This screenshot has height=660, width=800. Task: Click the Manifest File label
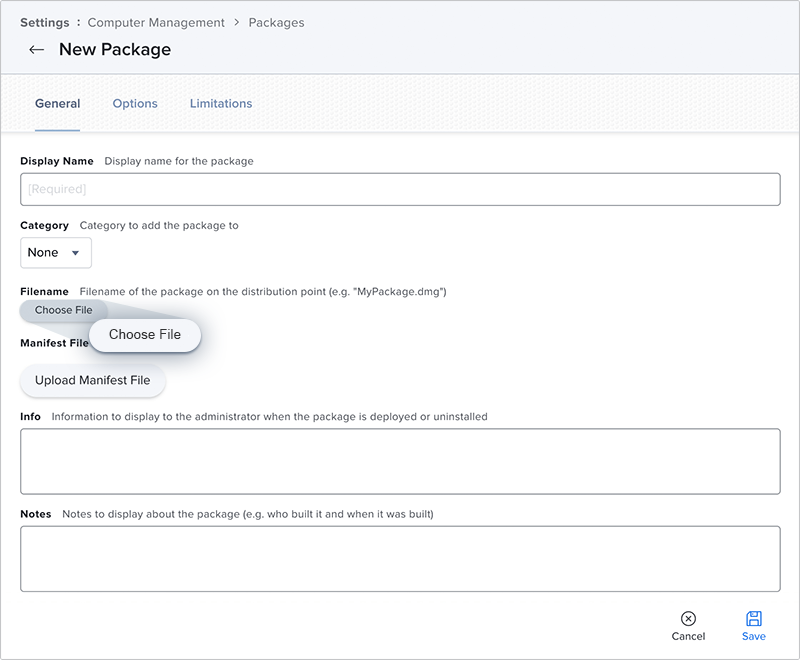[54, 343]
